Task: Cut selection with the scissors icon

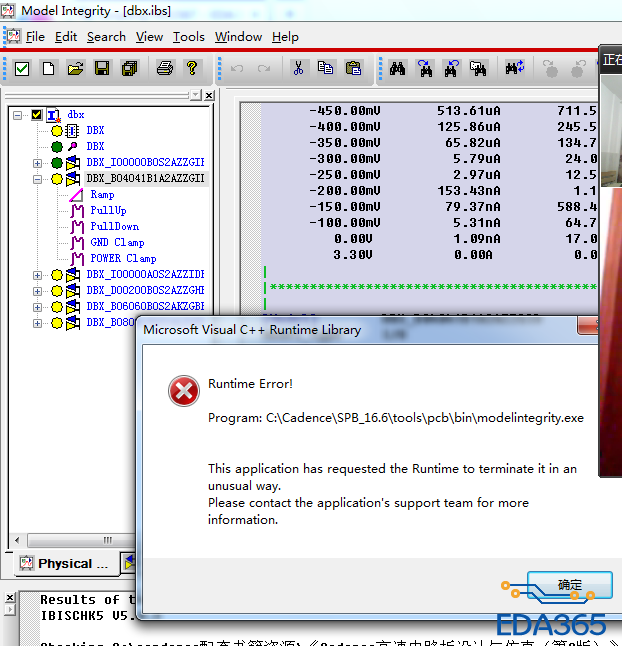Action: (299, 68)
